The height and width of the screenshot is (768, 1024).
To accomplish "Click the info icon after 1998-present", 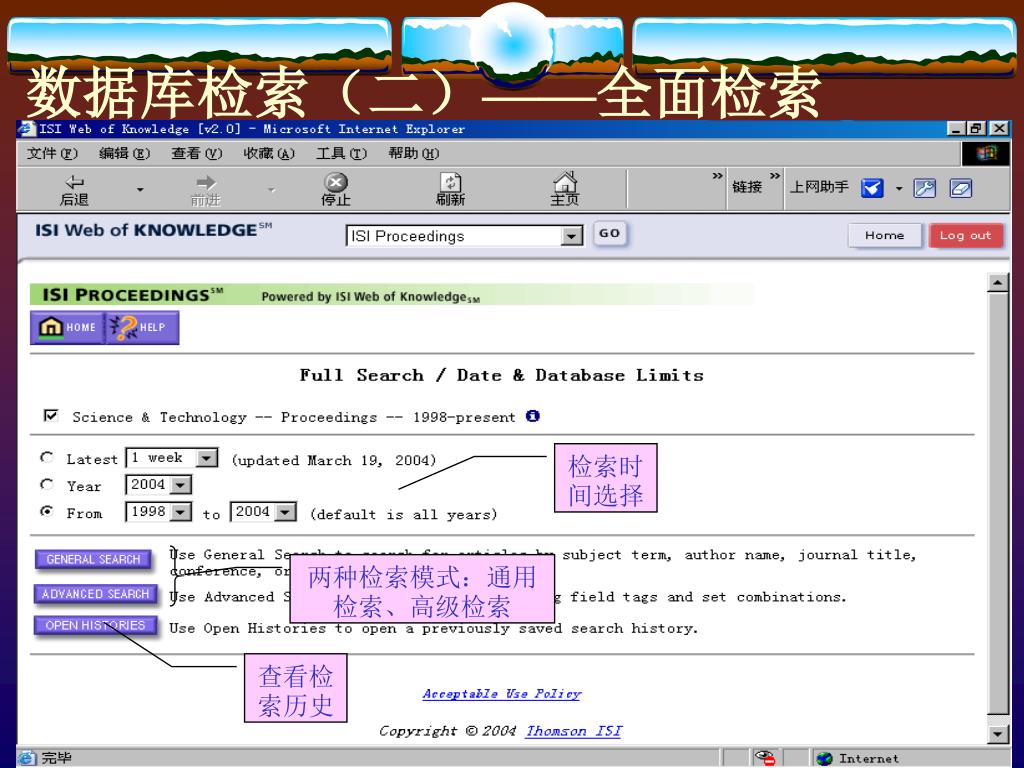I will [533, 416].
